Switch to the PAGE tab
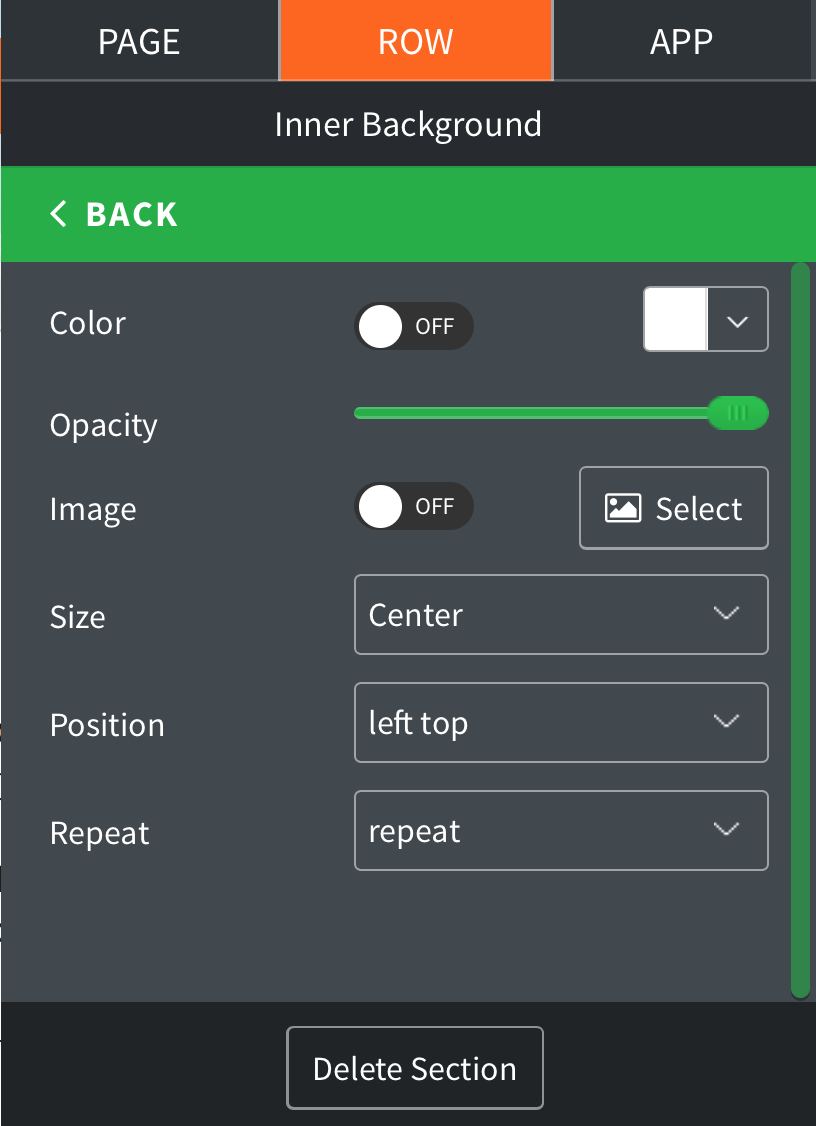 click(139, 40)
